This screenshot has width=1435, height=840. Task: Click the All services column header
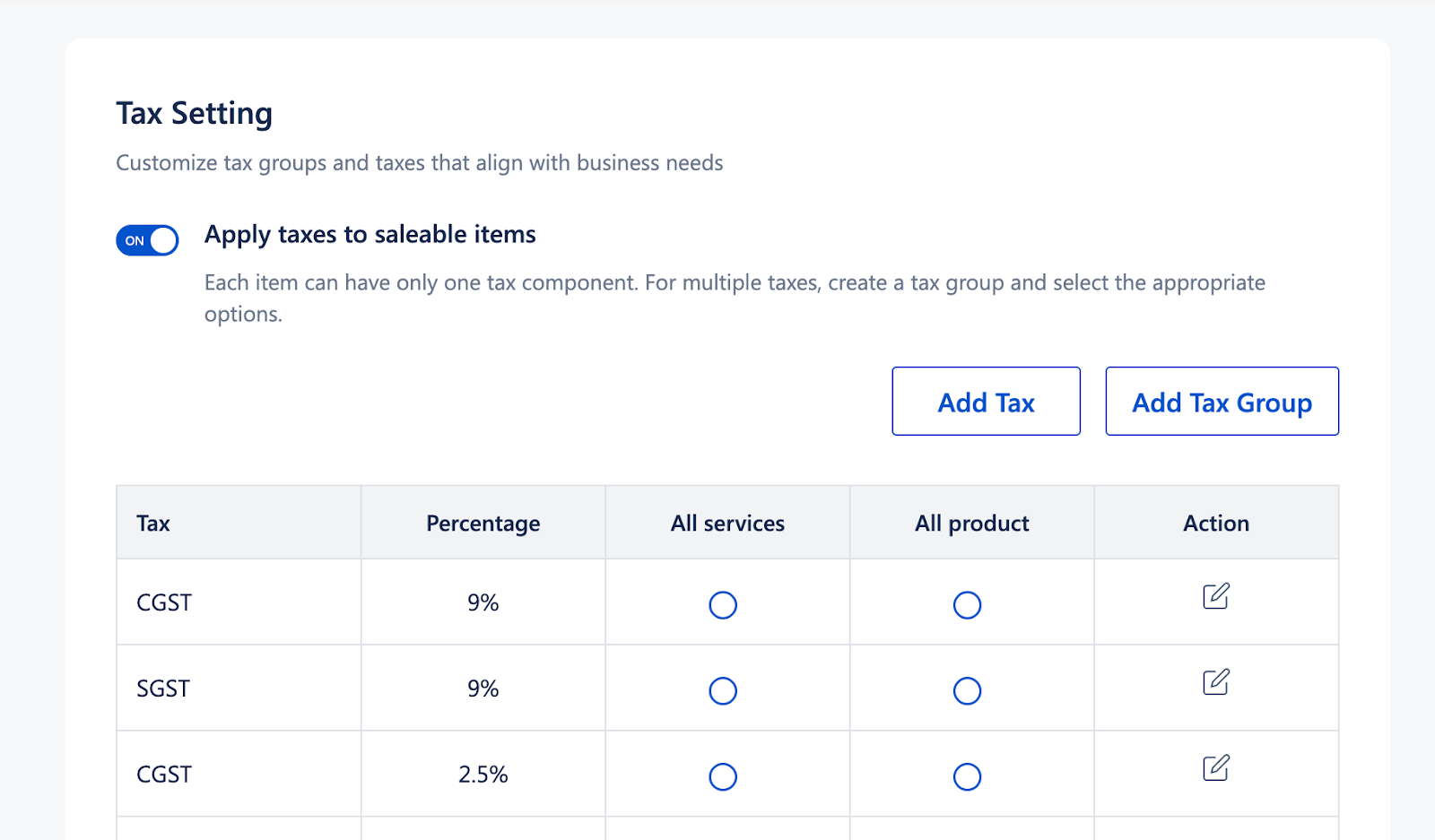pos(727,524)
